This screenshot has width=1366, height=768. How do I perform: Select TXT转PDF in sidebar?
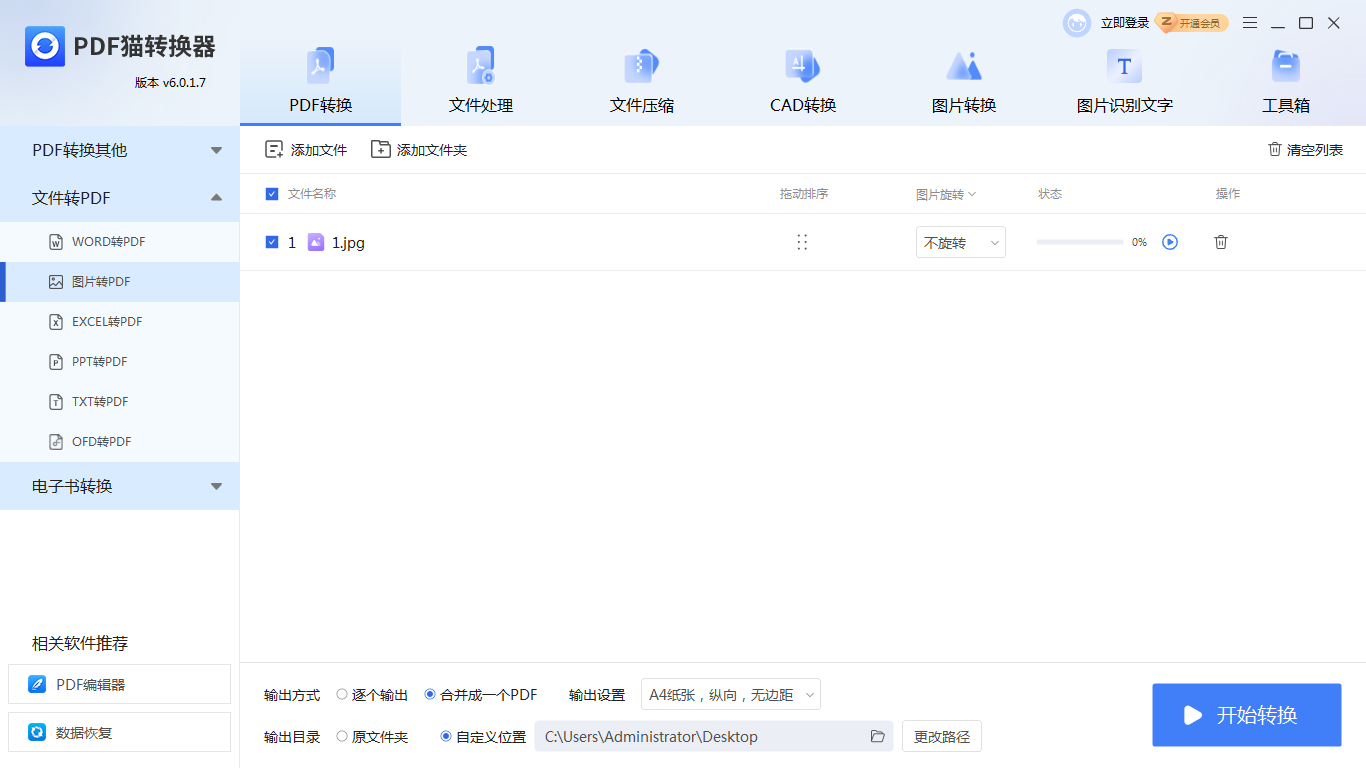coord(120,402)
